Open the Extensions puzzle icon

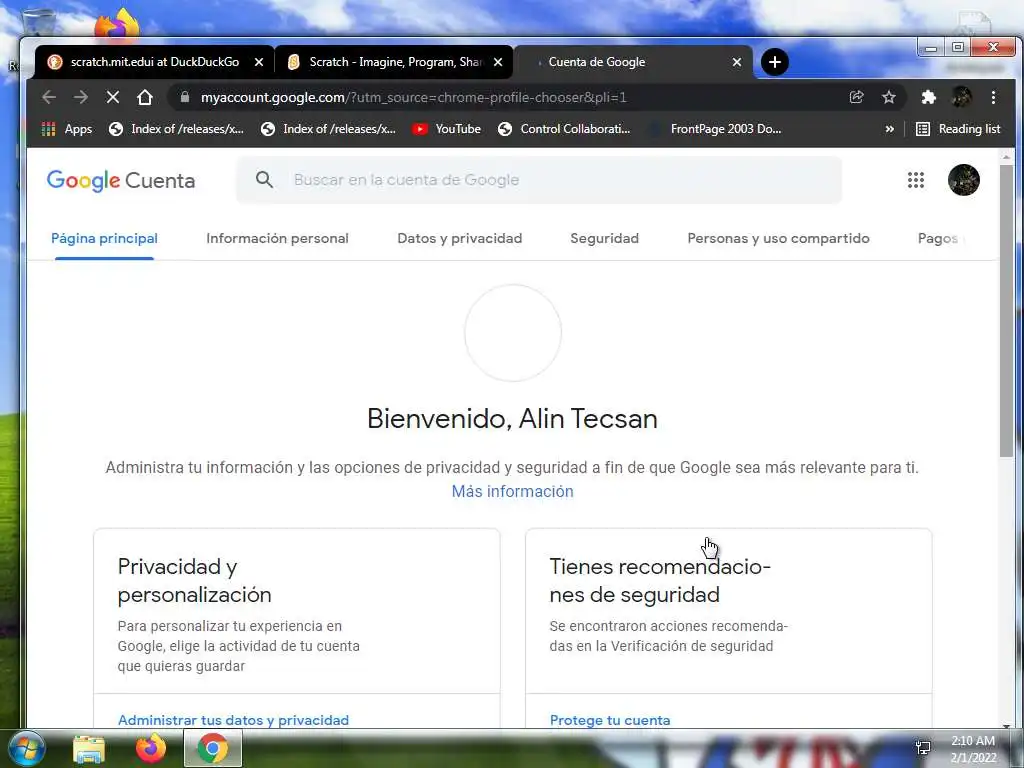[x=929, y=97]
